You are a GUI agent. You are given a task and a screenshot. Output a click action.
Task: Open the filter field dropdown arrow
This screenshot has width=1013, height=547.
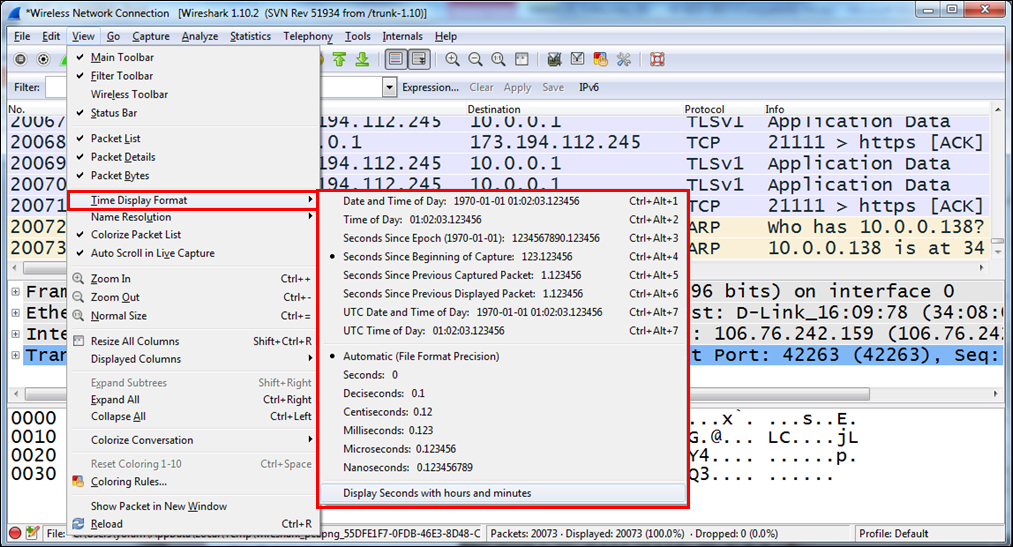tap(389, 87)
